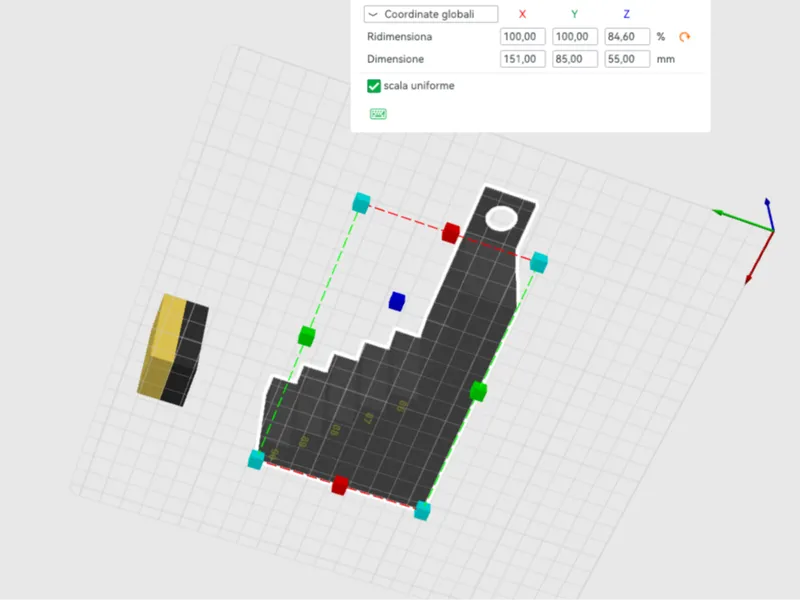Select the upper red X-axis scale handle
The width and height of the screenshot is (800, 600).
(x=451, y=232)
